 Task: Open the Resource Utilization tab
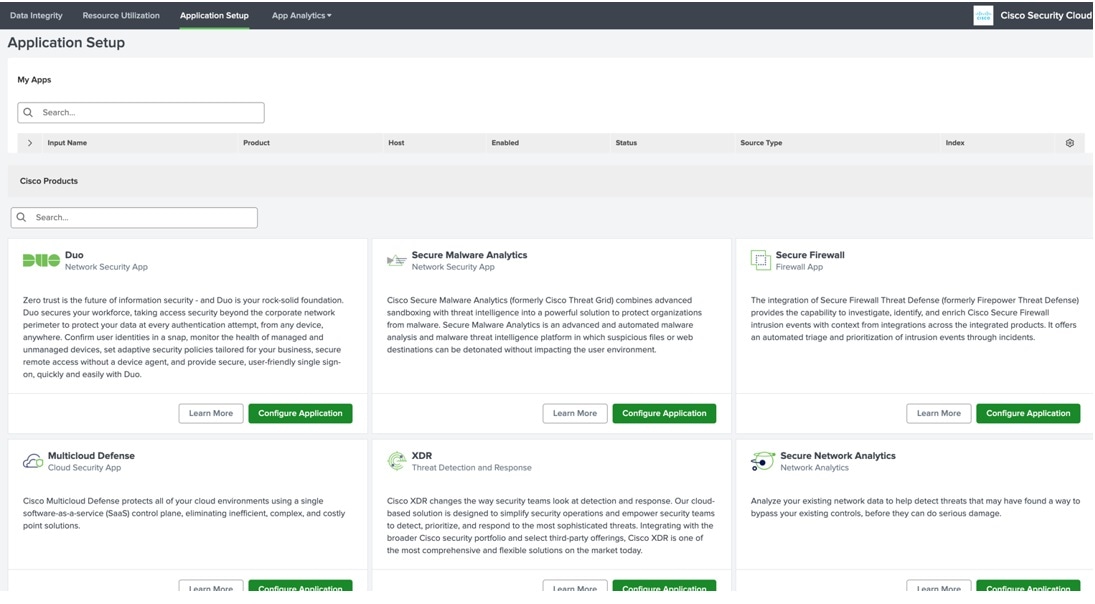tap(121, 16)
